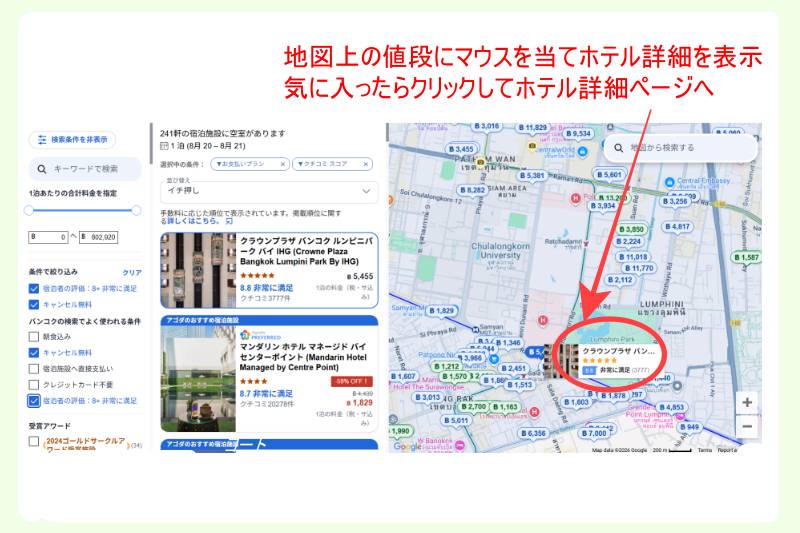Click the キーワードで検索 input field
This screenshot has height=533, width=800.
85,169
